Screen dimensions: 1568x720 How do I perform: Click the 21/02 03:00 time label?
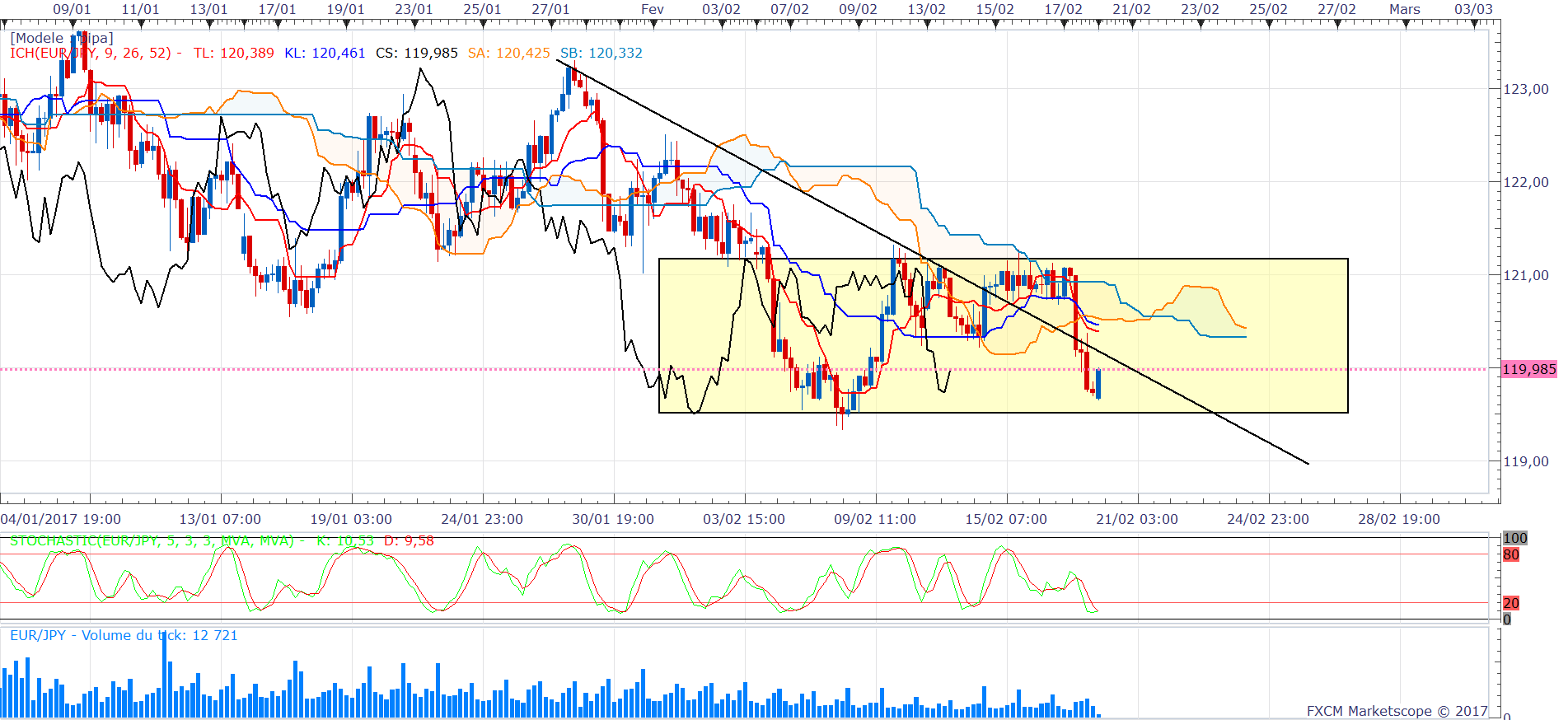1137,519
